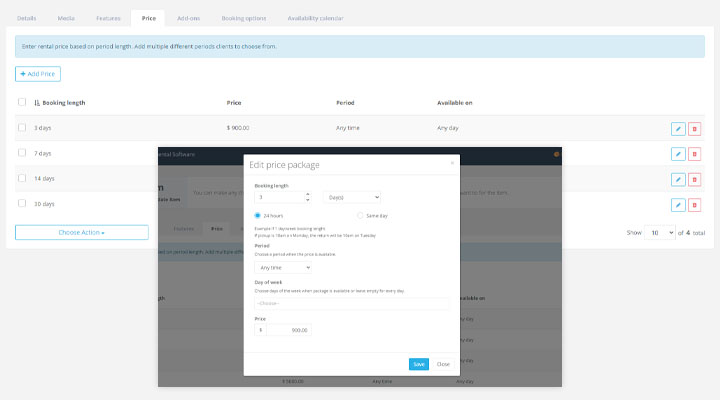This screenshot has width=720, height=400.
Task: Click the Booking length number field
Action: (x=279, y=197)
